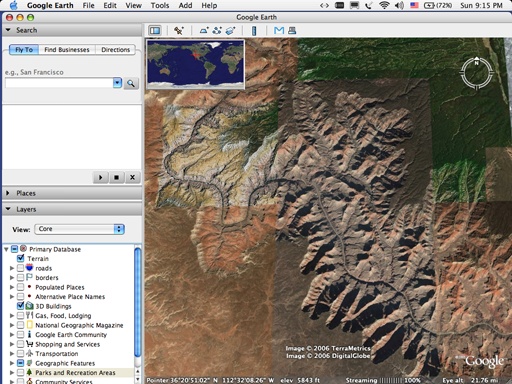
Task: Click the Layers panel vertical scrollbar
Action: pyautogui.click(x=138, y=303)
